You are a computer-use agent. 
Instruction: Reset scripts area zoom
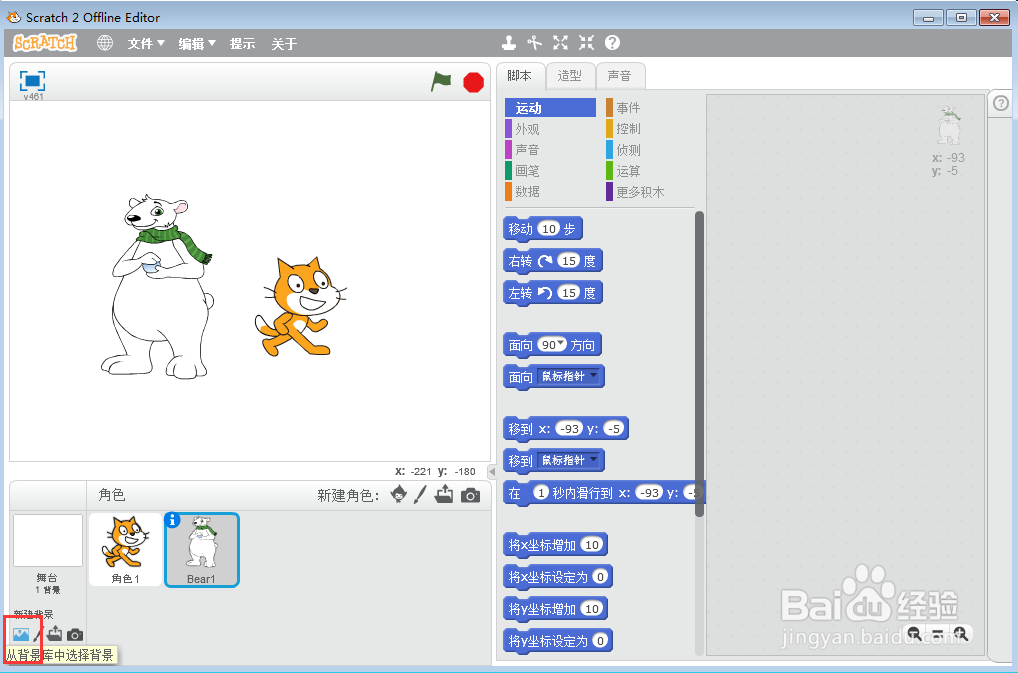(x=937, y=633)
